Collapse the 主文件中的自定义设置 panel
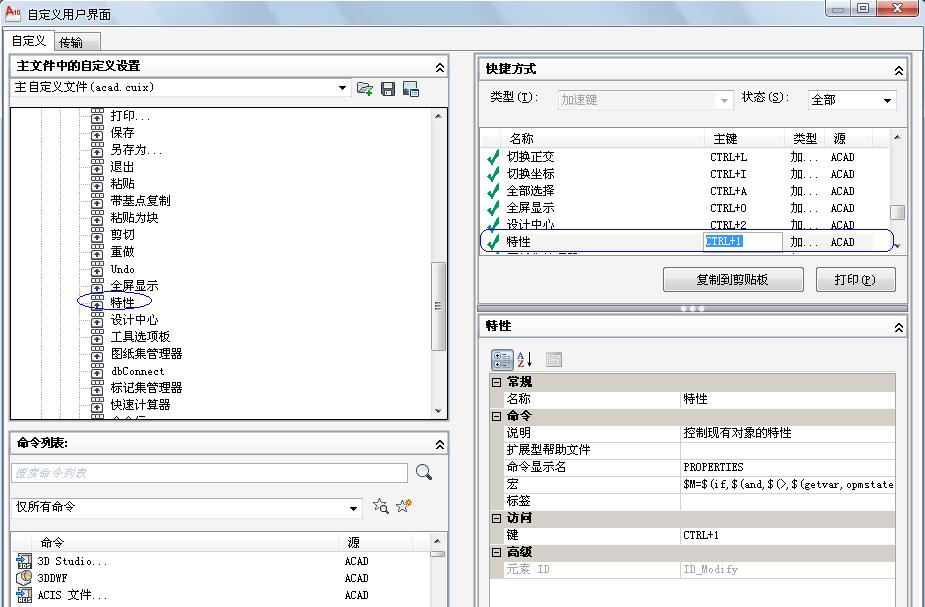925x607 pixels. pos(439,67)
